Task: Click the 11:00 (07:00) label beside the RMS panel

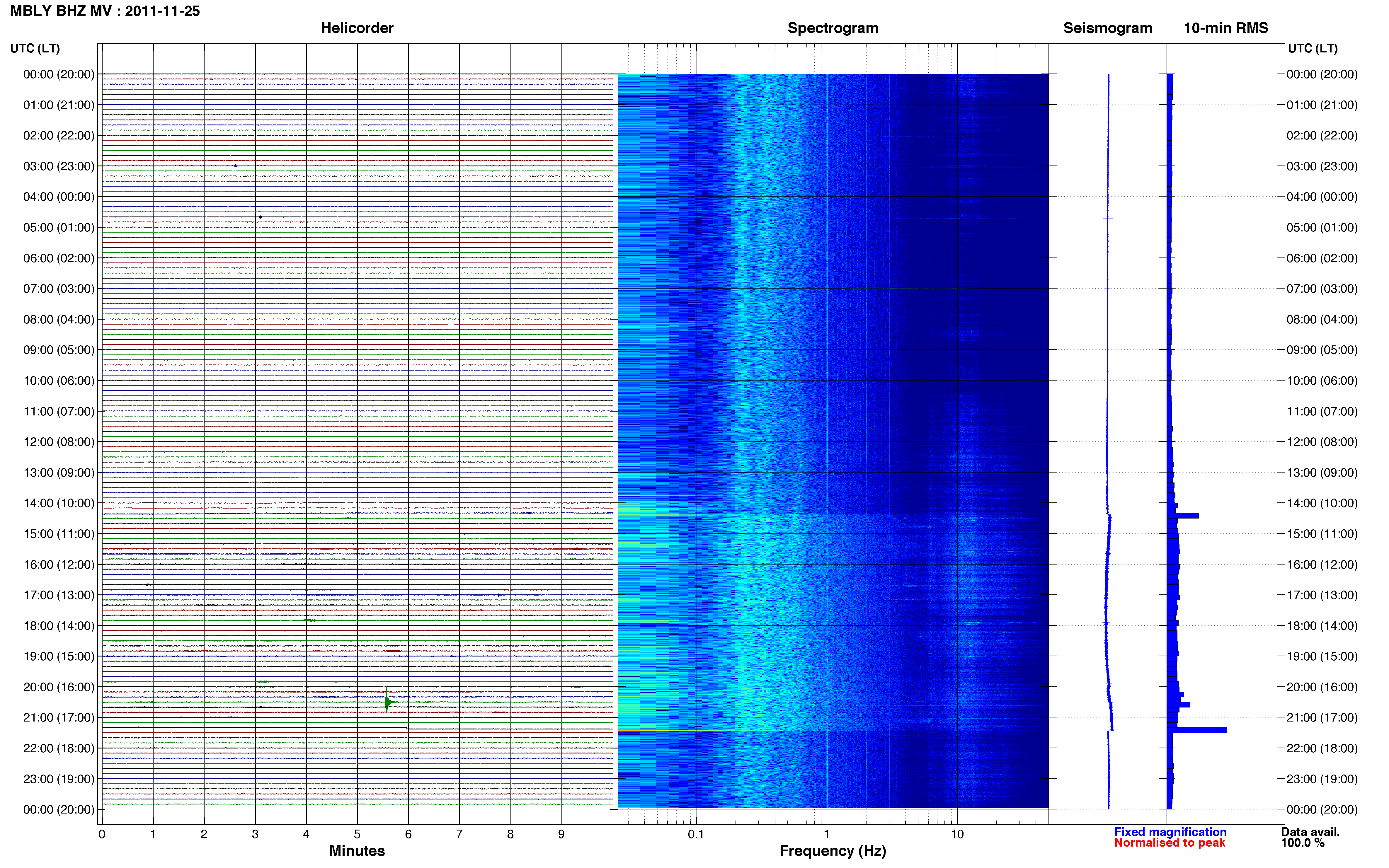Action: click(x=1322, y=412)
